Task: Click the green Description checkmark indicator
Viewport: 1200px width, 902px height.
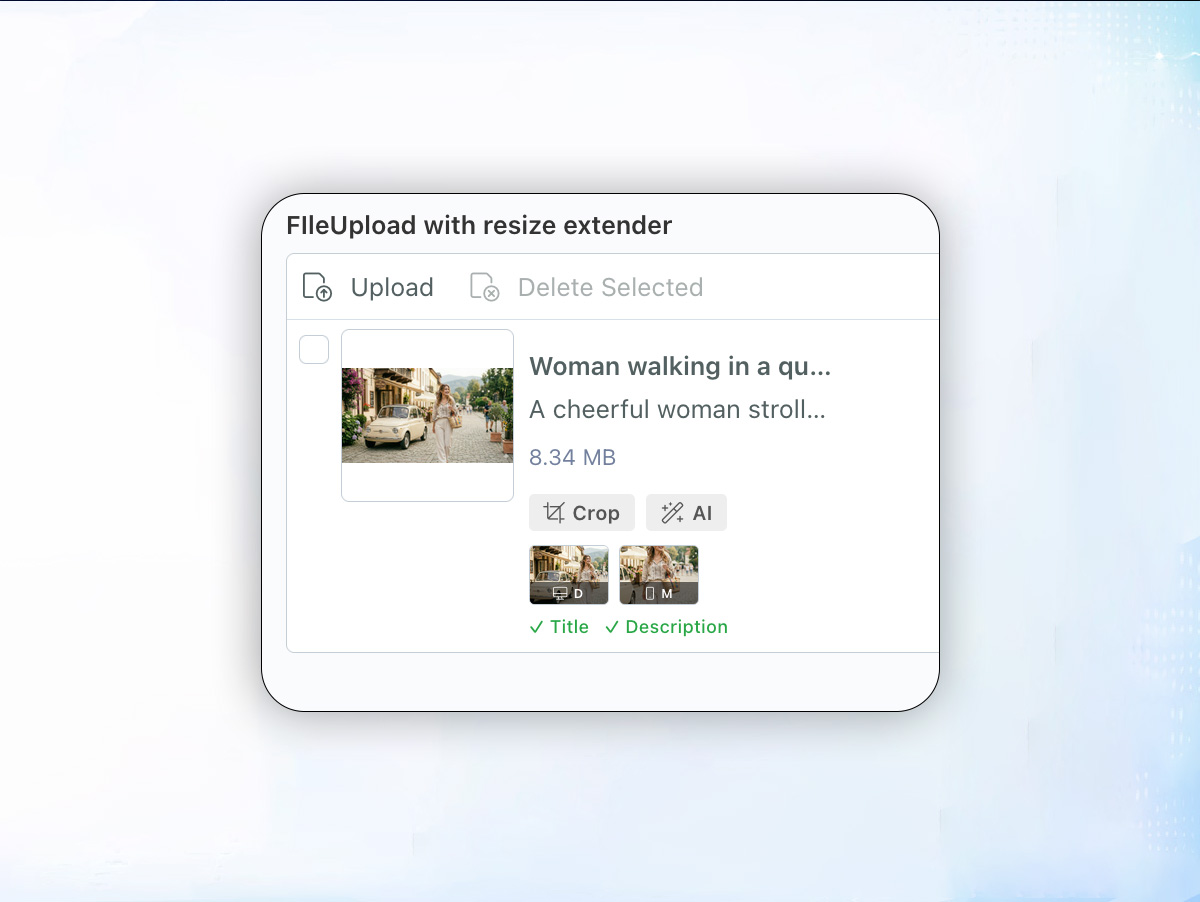Action: [x=666, y=627]
